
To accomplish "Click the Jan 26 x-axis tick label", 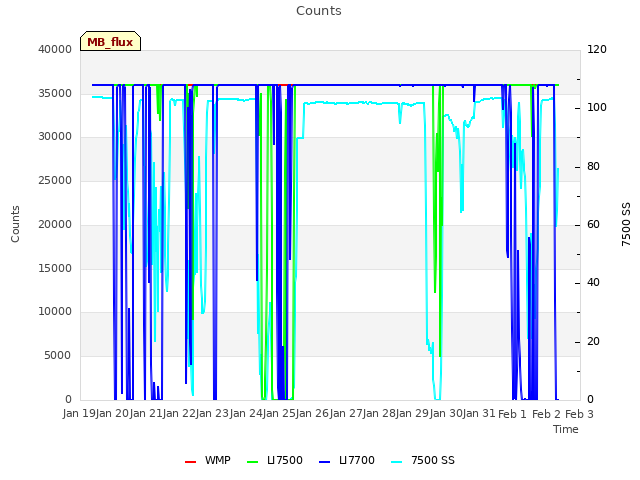I will (313, 413).
